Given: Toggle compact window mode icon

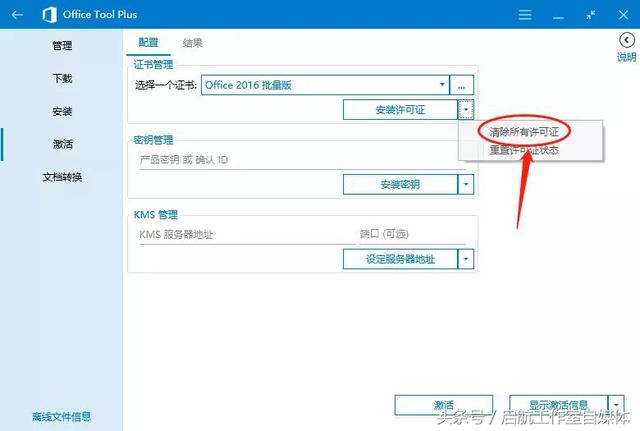Looking at the screenshot, I should 591,15.
